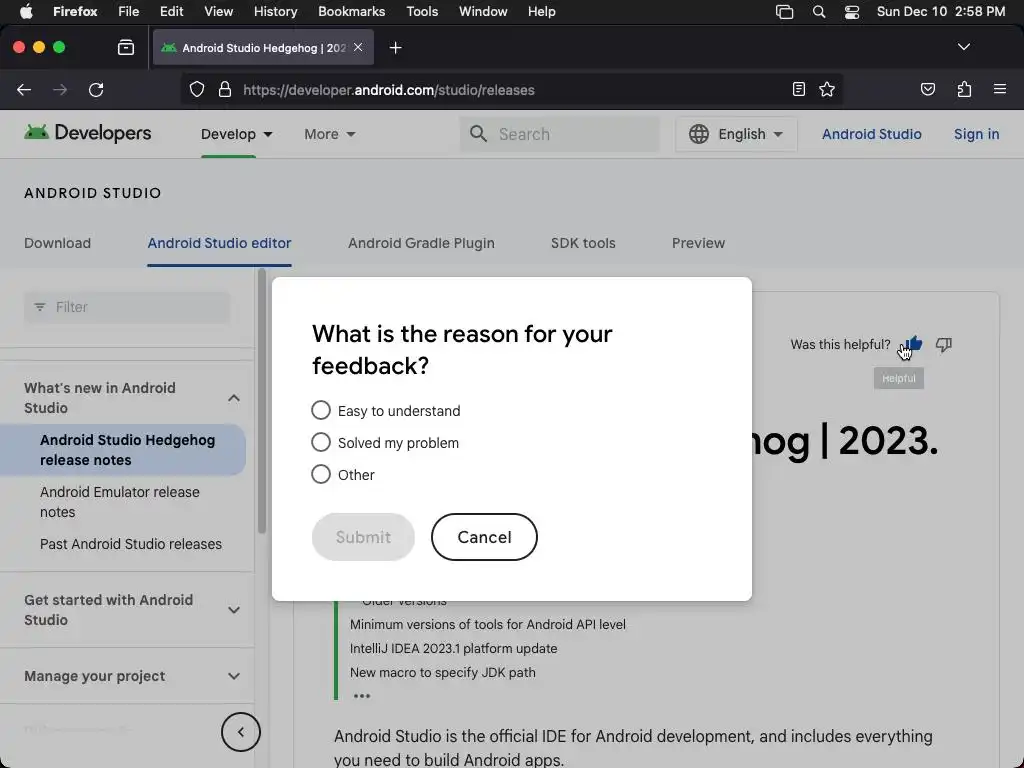Click the filter icon in sidebar
The image size is (1024, 768).
[x=40, y=307]
